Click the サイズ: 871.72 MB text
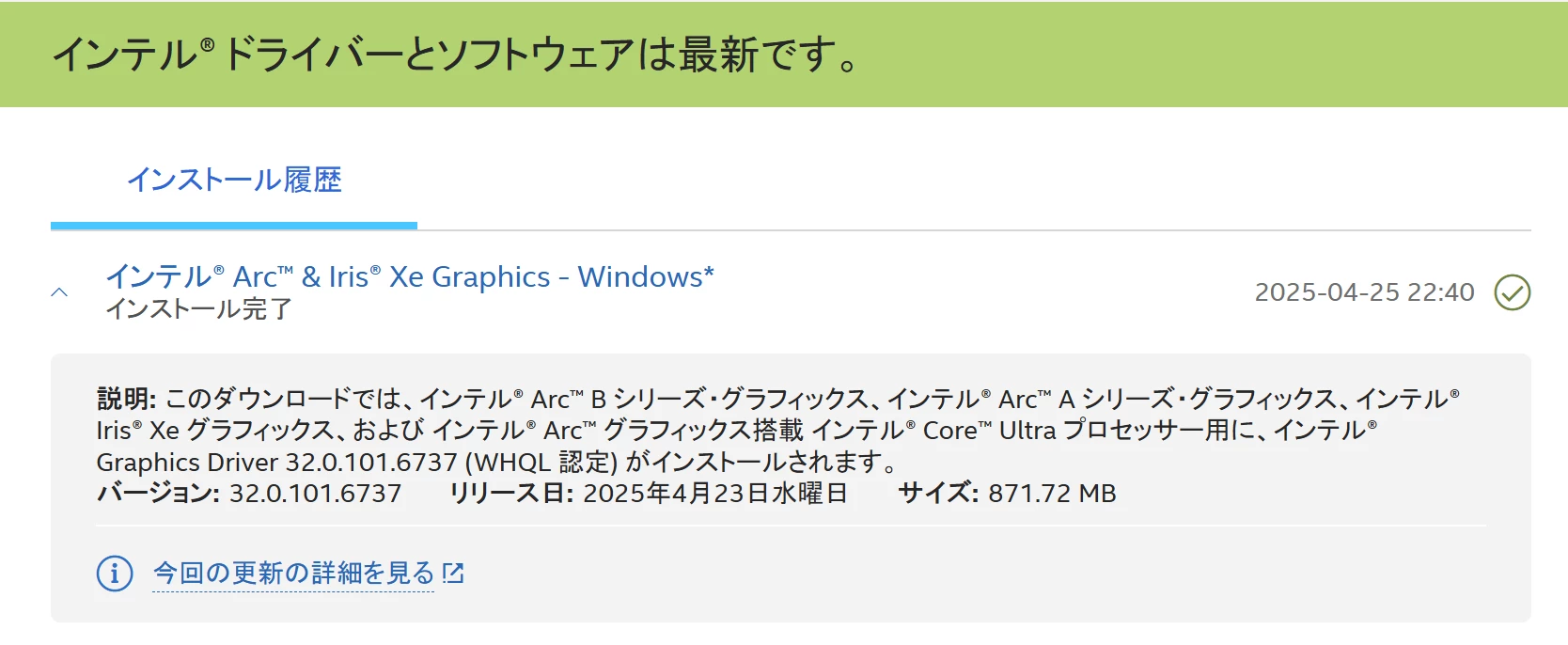Screen dimensions: 1568x645 point(1007,494)
